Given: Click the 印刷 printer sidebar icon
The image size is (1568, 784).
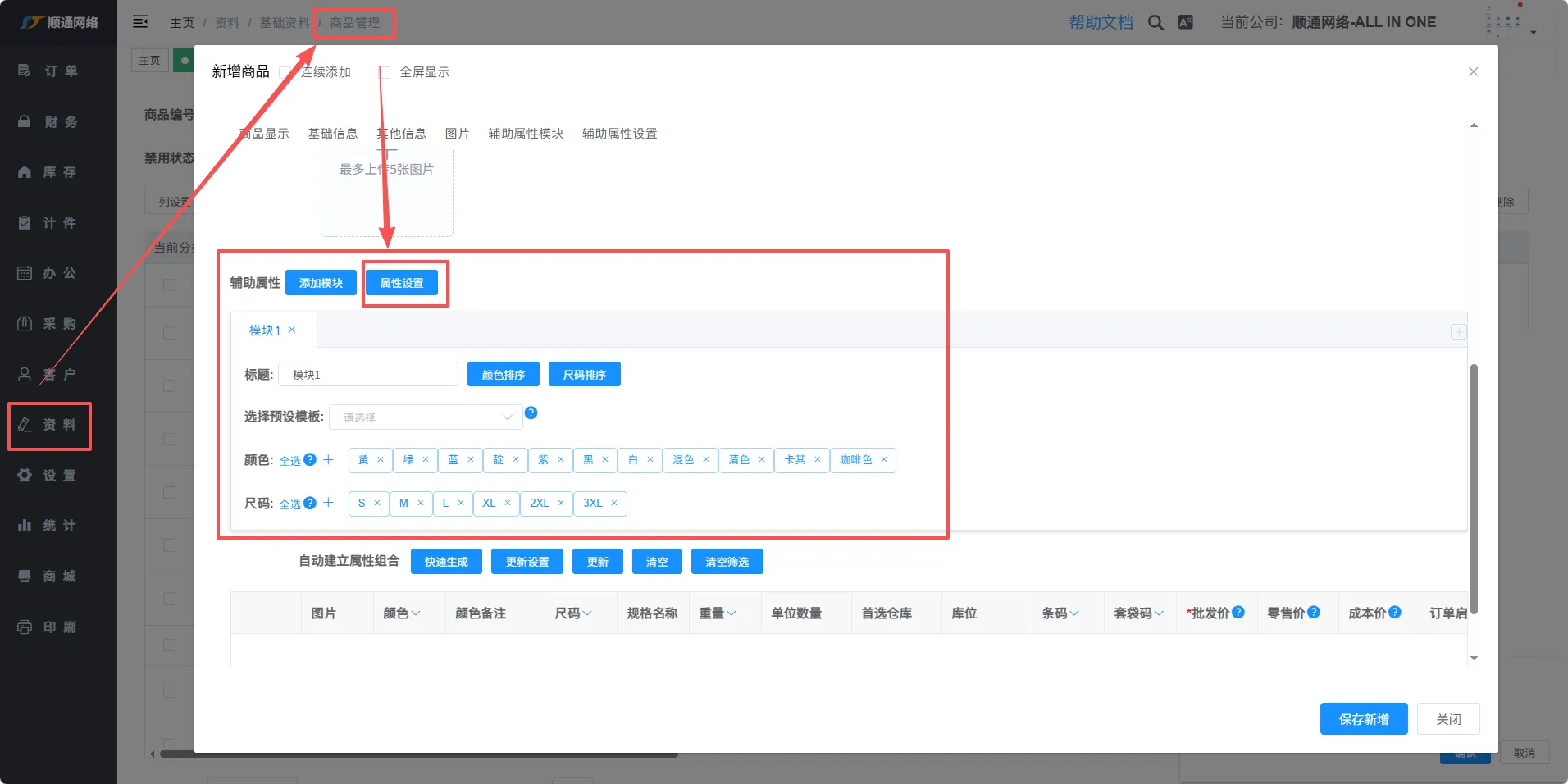Looking at the screenshot, I should coord(25,627).
